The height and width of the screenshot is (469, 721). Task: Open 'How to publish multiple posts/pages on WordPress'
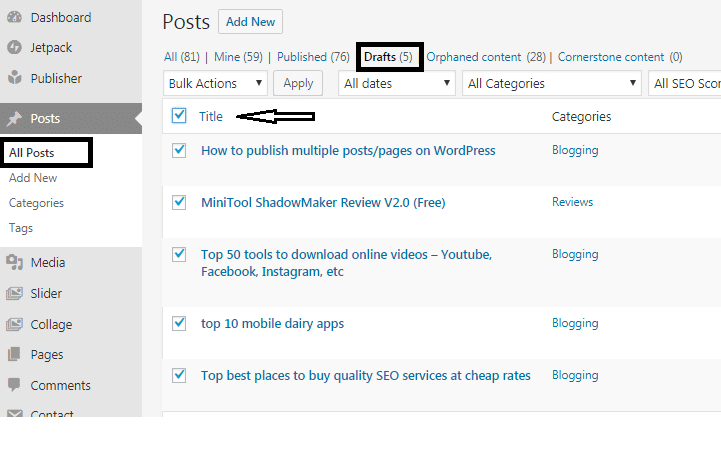[348, 150]
